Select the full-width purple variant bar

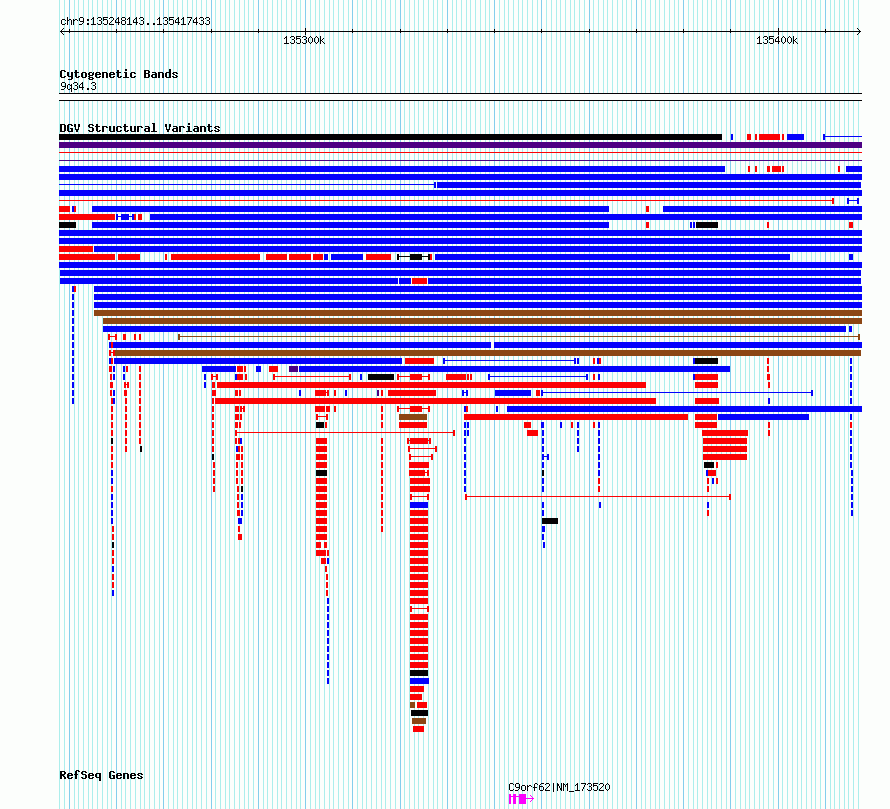pyautogui.click(x=460, y=145)
